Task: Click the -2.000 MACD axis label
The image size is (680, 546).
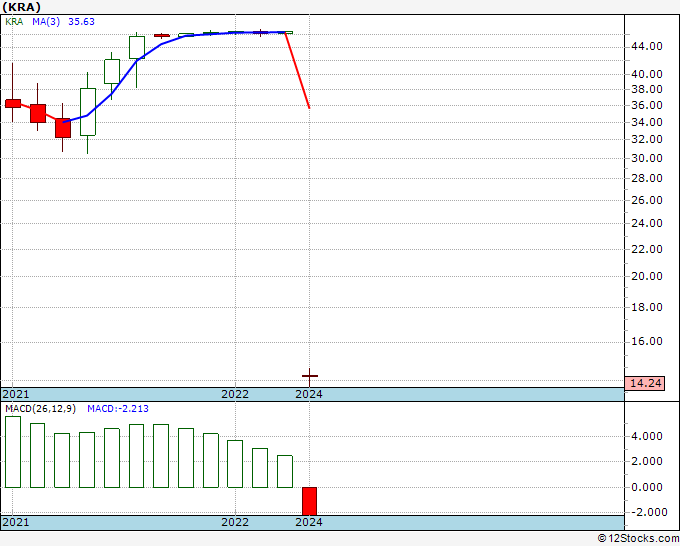Action: click(649, 512)
